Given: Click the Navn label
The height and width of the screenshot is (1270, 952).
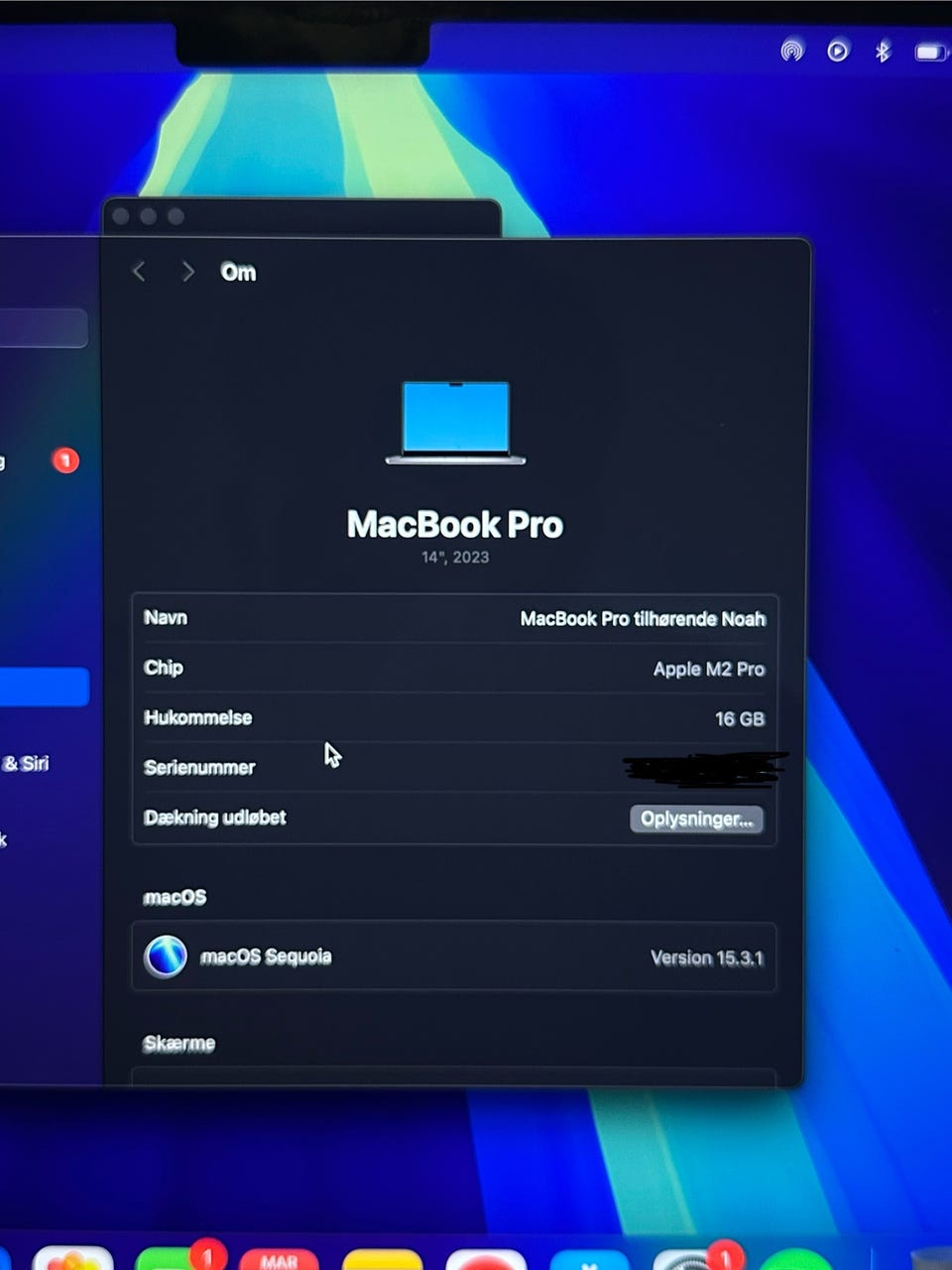Looking at the screenshot, I should click(x=166, y=617).
